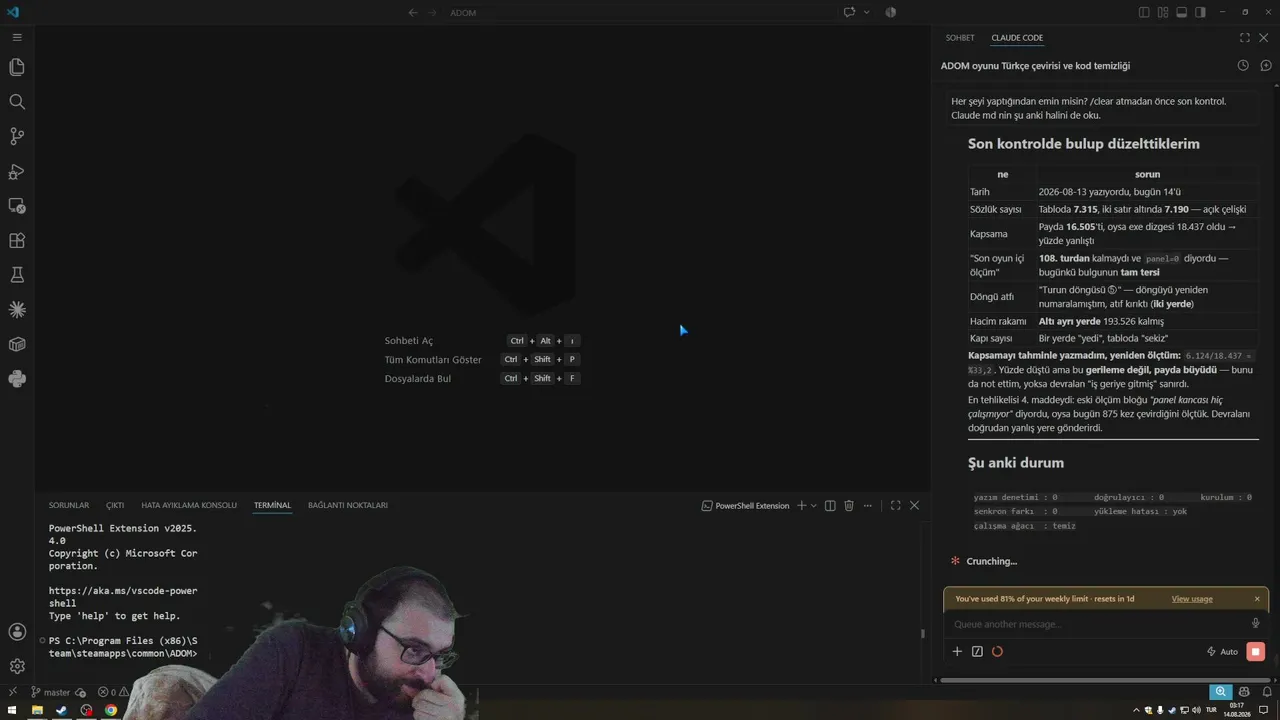The width and height of the screenshot is (1280, 720).
Task: Maximize the terminal panel
Action: click(895, 506)
